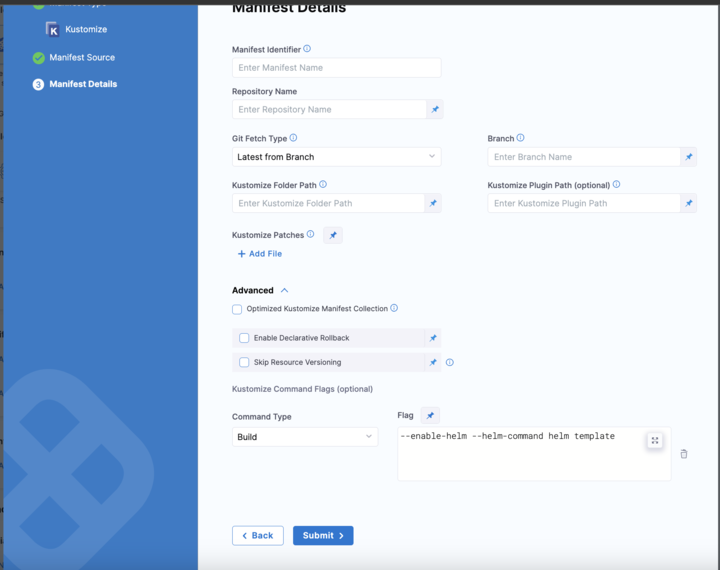Click the Add File link

260,254
